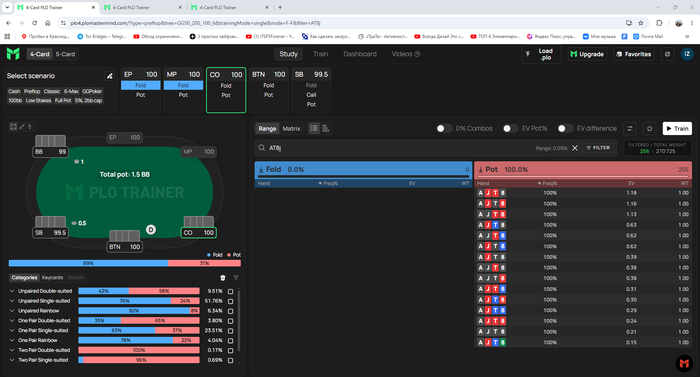Click the FILTER button
This screenshot has width=700, height=377.
click(x=598, y=148)
